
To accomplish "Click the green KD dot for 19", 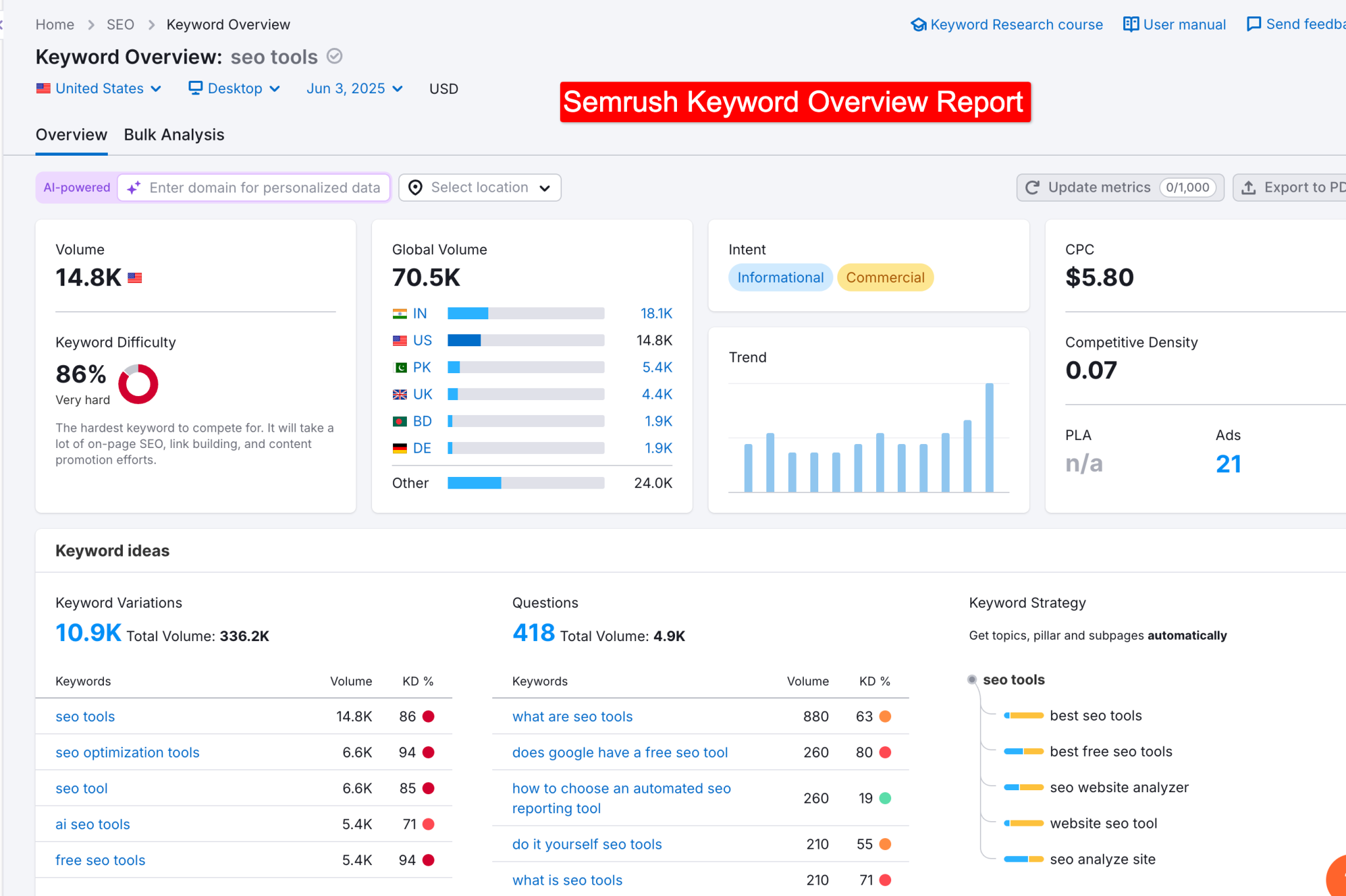I will click(885, 798).
